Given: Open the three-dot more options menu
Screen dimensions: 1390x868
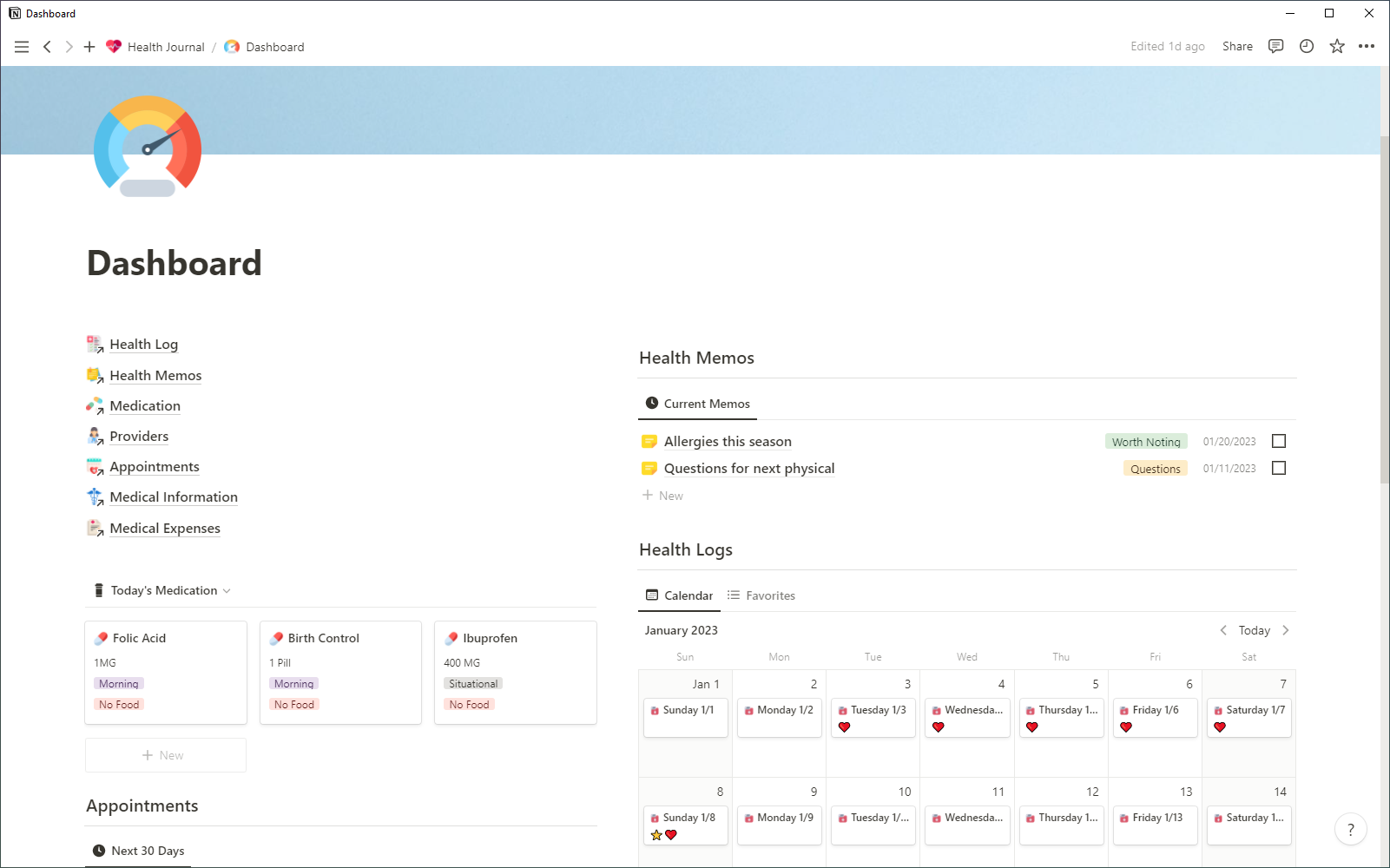Looking at the screenshot, I should pos(1367,47).
